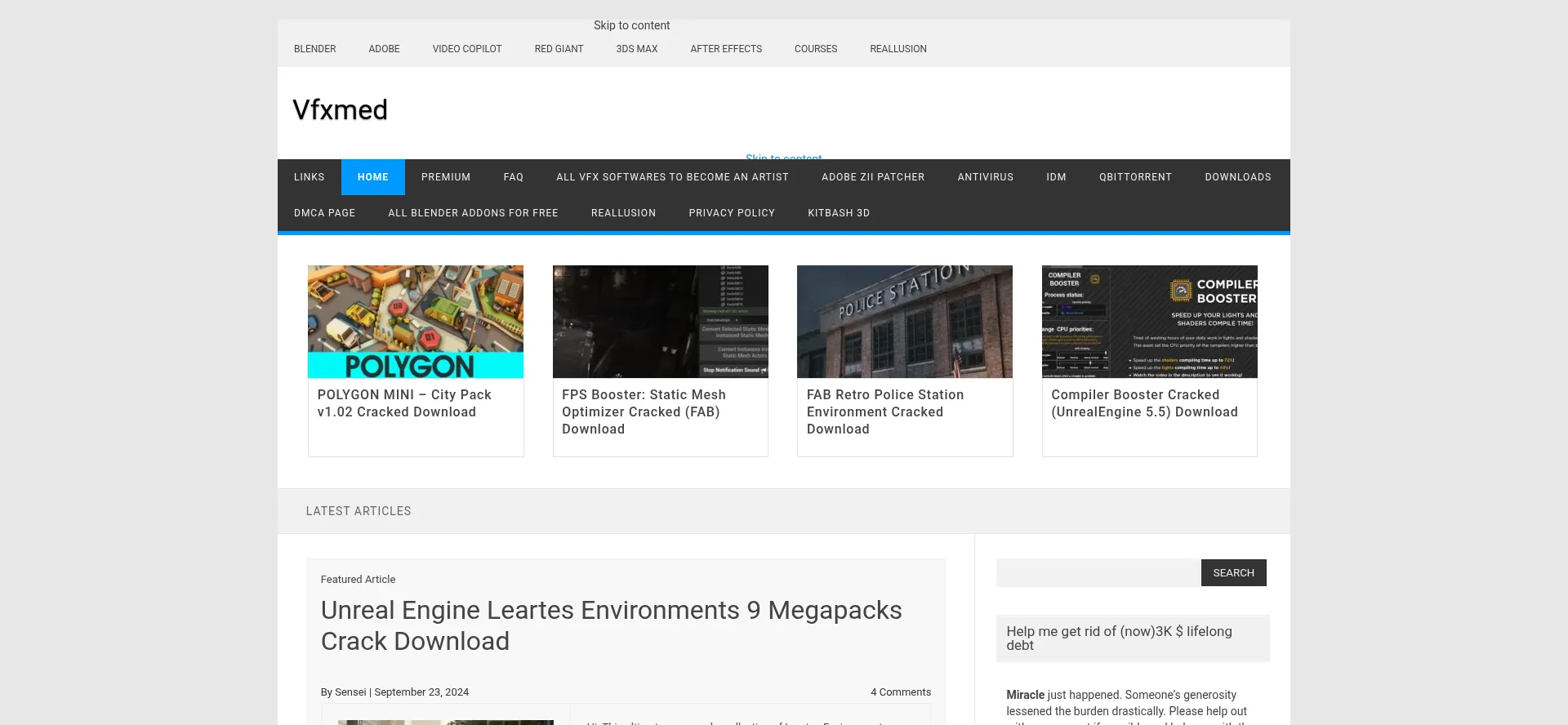Click the Police Station environment thumbnail

(x=904, y=321)
